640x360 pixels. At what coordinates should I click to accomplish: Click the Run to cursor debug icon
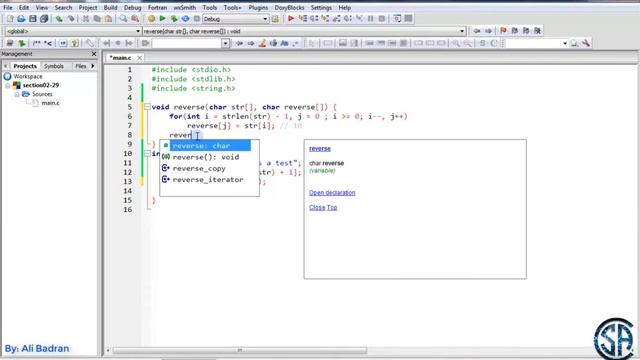coord(302,19)
